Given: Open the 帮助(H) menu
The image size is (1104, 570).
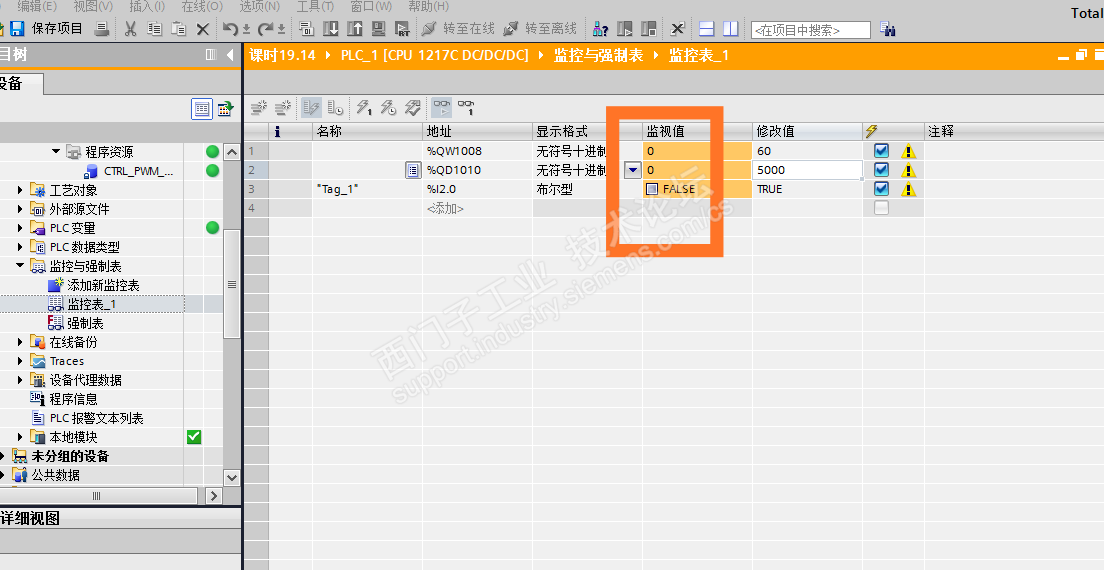Looking at the screenshot, I should (428, 6).
